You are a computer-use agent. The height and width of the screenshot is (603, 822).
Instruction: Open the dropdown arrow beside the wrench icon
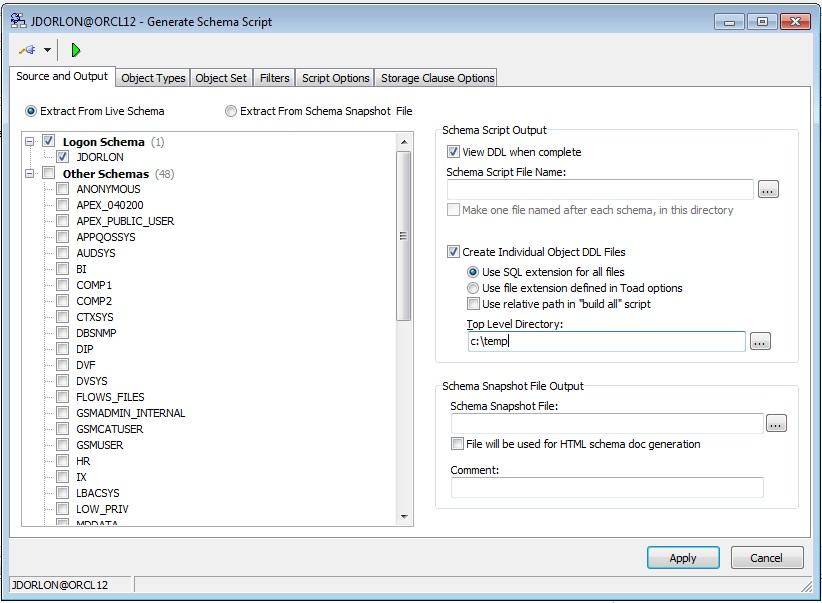[47, 50]
